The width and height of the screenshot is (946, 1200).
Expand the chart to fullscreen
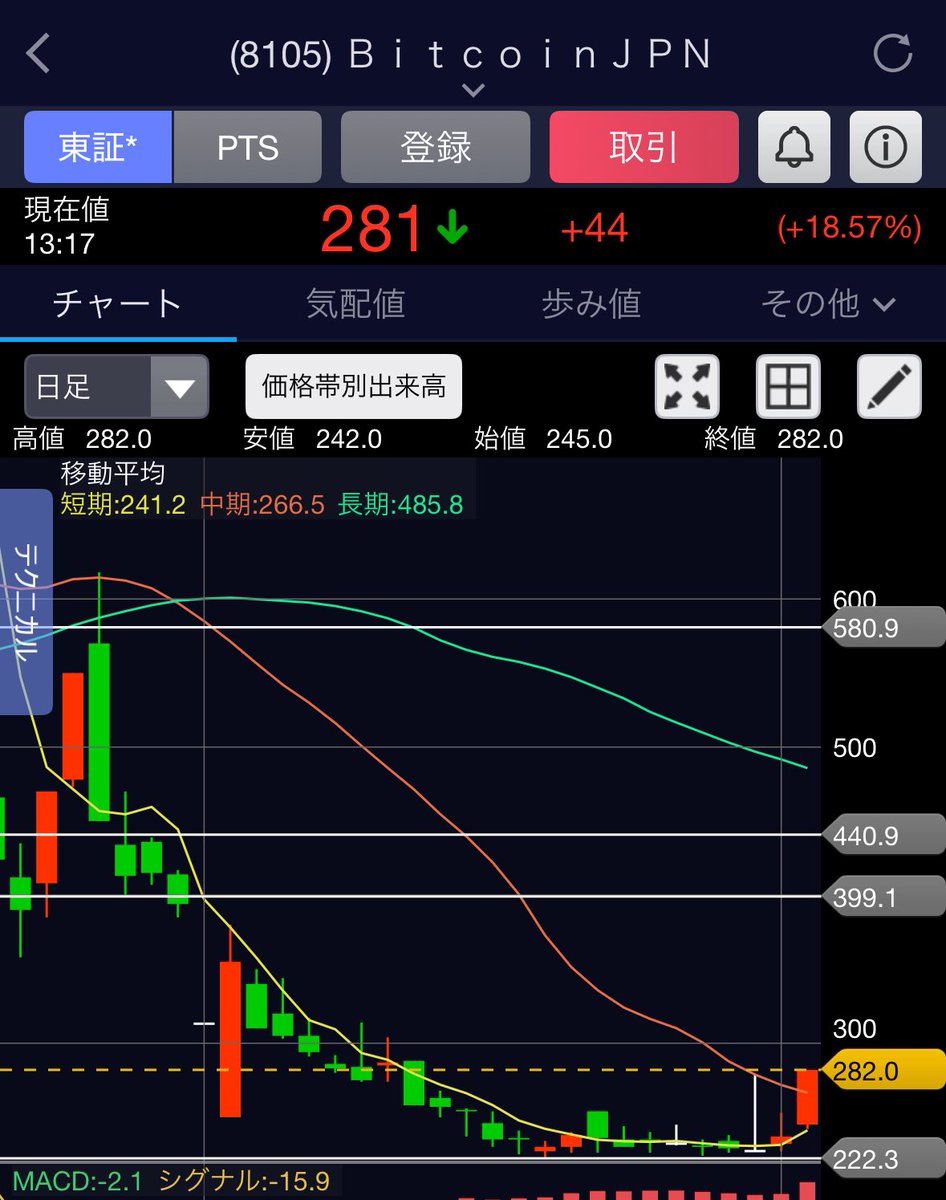(688, 387)
